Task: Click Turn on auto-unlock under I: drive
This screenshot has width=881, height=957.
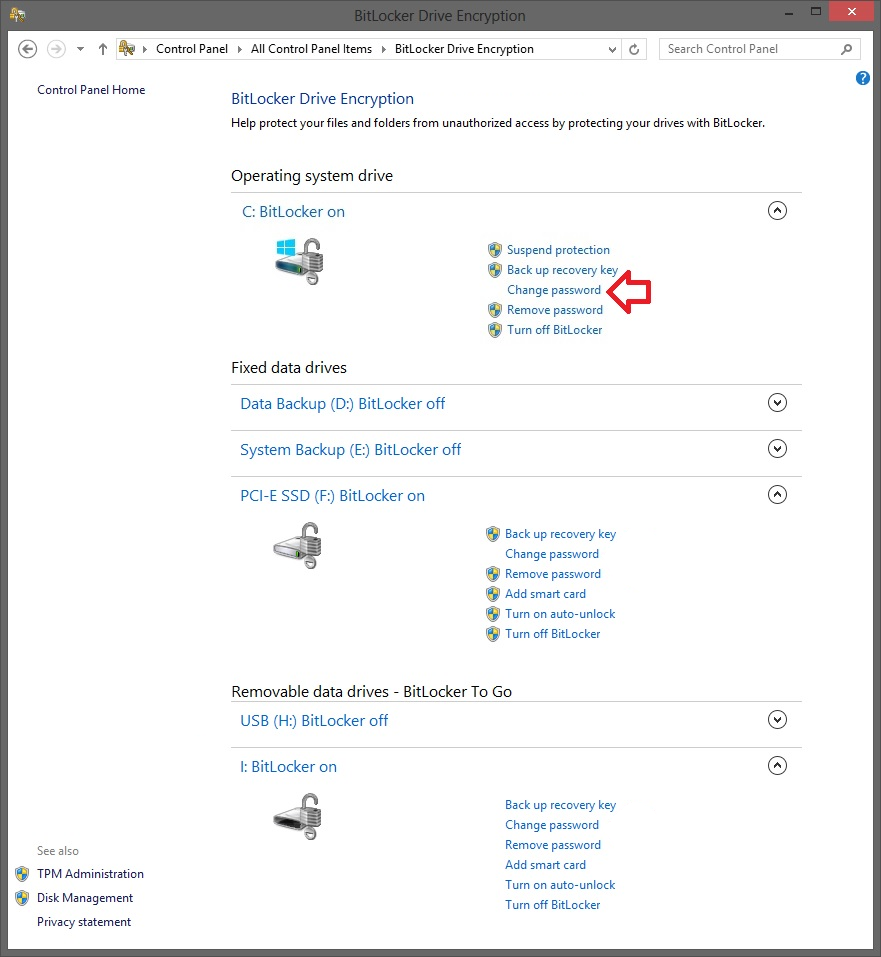Action: coord(560,885)
